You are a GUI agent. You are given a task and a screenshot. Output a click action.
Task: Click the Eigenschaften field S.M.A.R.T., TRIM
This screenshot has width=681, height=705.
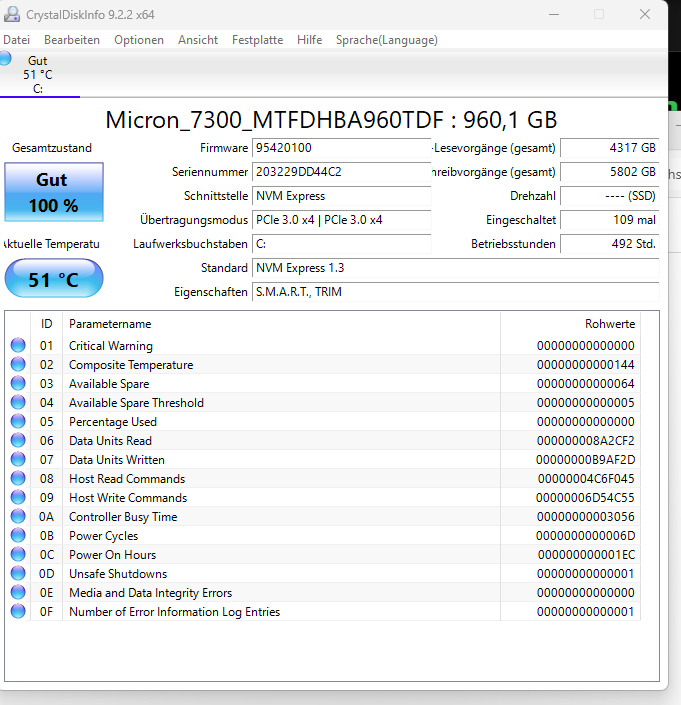click(x=456, y=292)
